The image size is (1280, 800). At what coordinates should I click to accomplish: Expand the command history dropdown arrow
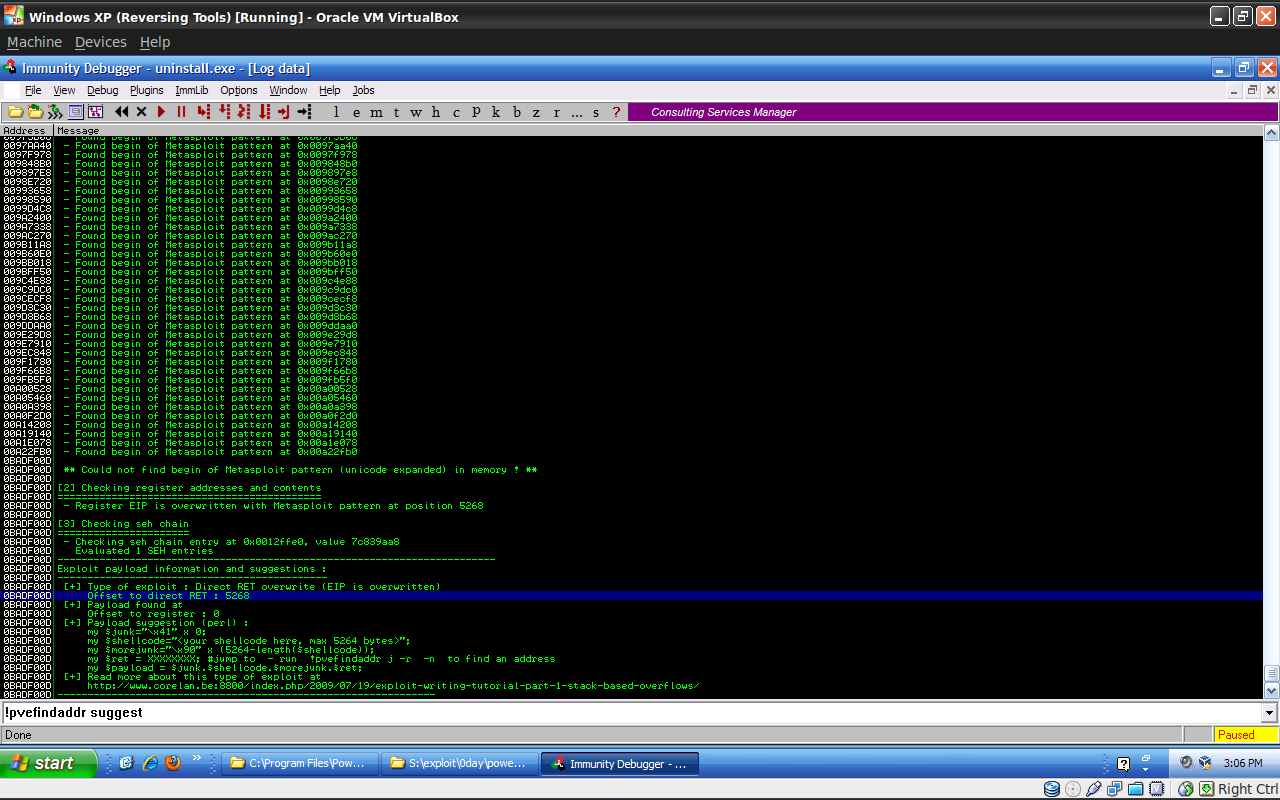1270,713
